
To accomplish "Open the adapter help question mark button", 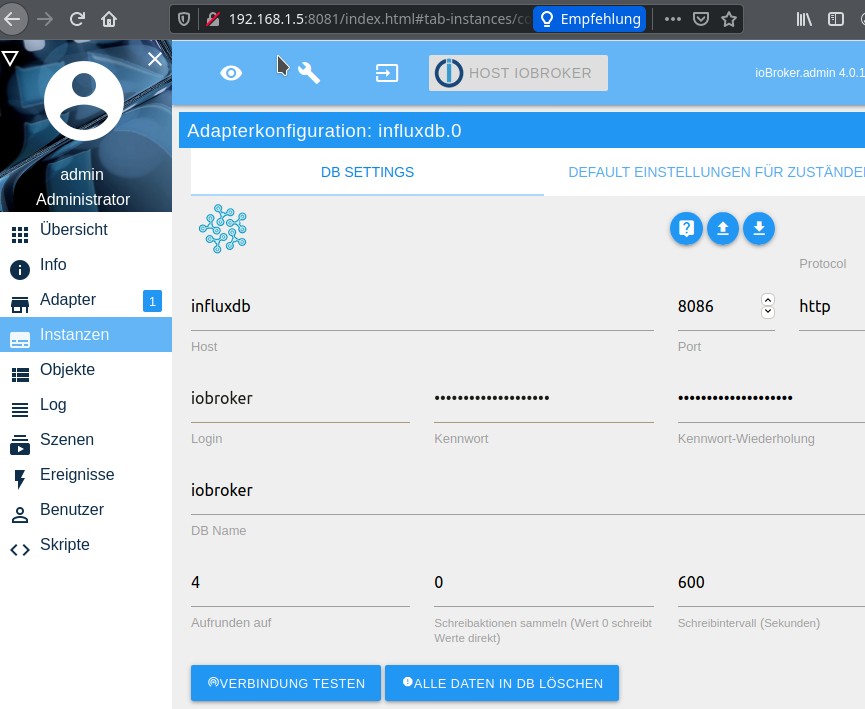I will [686, 228].
